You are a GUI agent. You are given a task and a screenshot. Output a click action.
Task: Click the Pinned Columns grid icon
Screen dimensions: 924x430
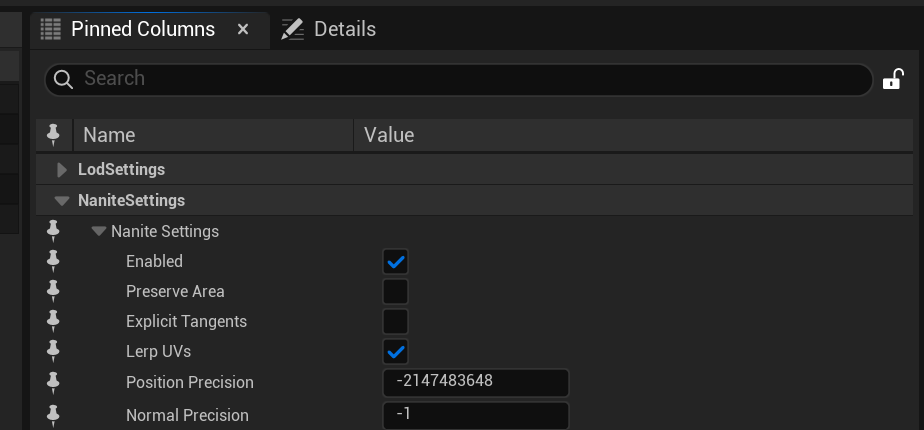(51, 29)
